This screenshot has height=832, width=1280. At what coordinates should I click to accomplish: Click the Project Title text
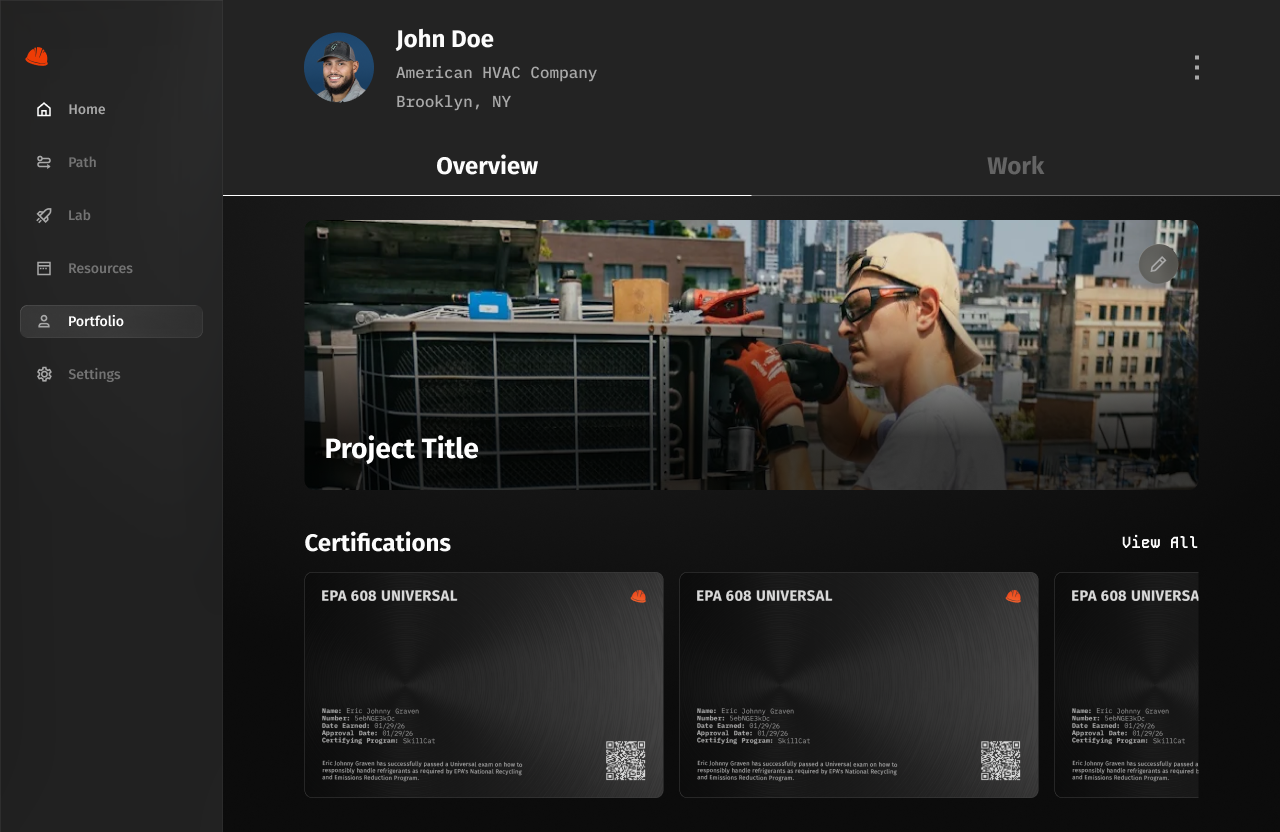(401, 448)
